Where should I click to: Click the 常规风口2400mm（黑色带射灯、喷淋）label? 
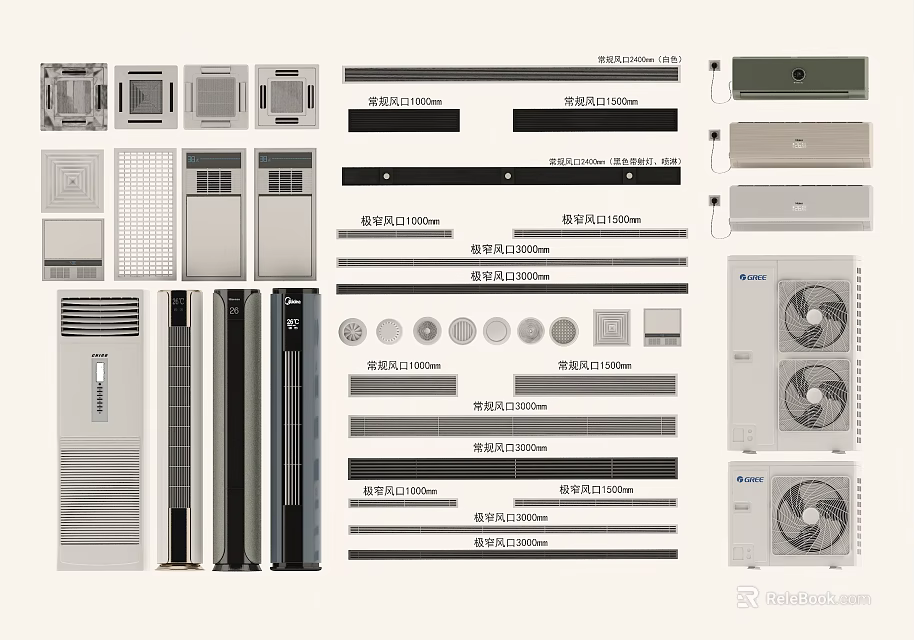tap(616, 161)
